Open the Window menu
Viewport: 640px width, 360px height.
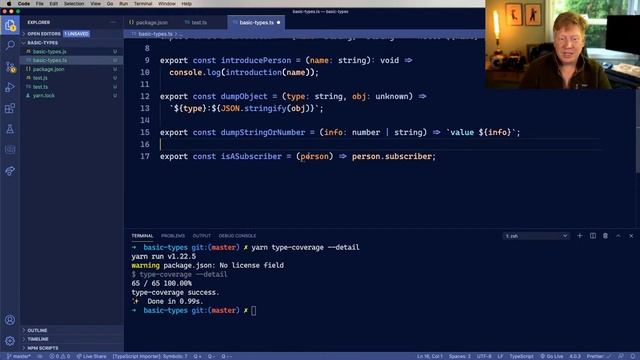167,4
